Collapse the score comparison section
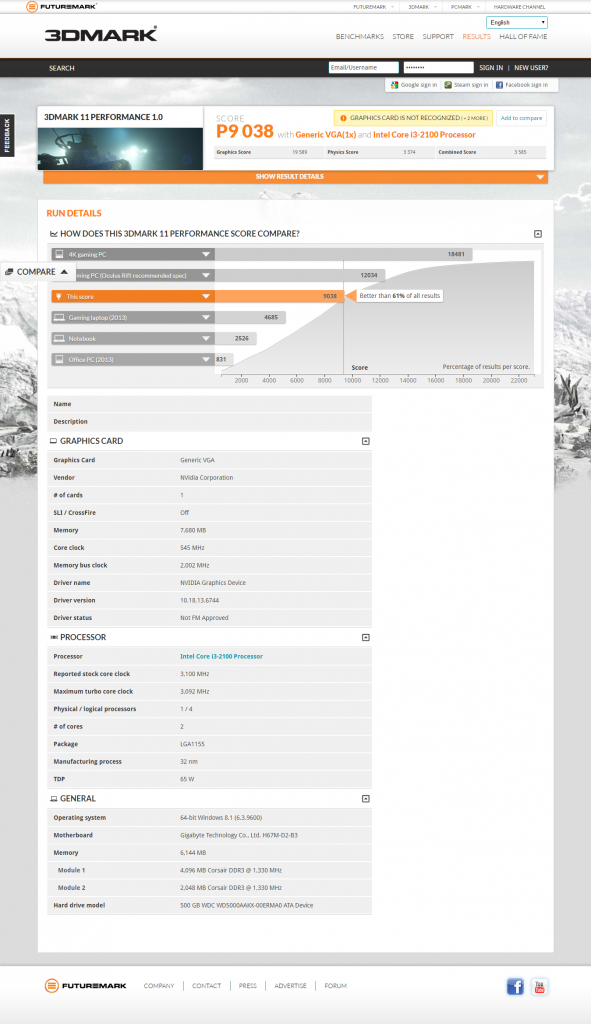 [538, 234]
